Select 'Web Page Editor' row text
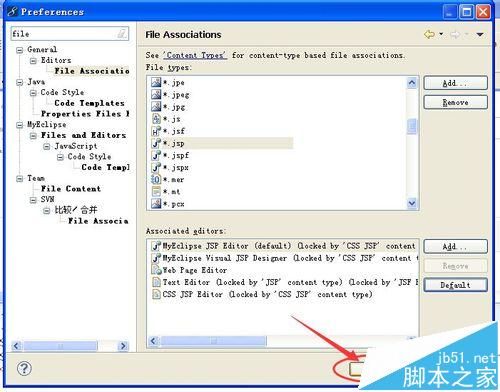500x392 pixels. [x=195, y=270]
